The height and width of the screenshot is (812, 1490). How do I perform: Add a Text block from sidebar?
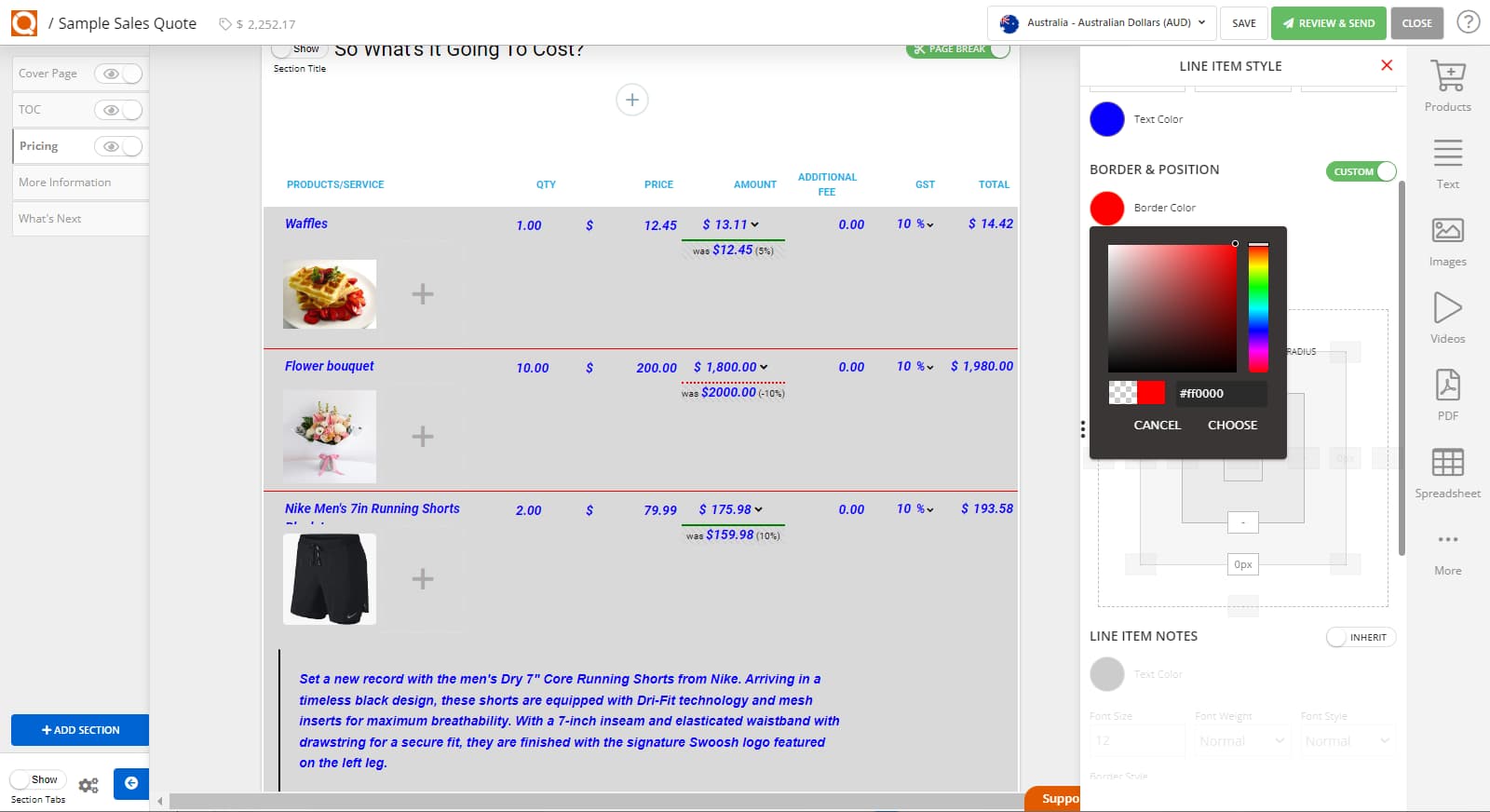click(x=1447, y=153)
